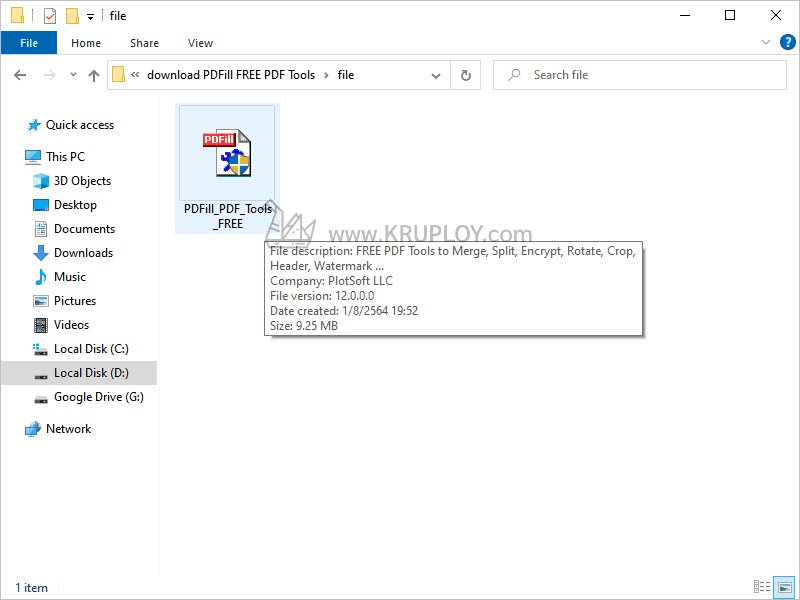Click the Quick access star icon
The image size is (800, 600).
(34, 125)
